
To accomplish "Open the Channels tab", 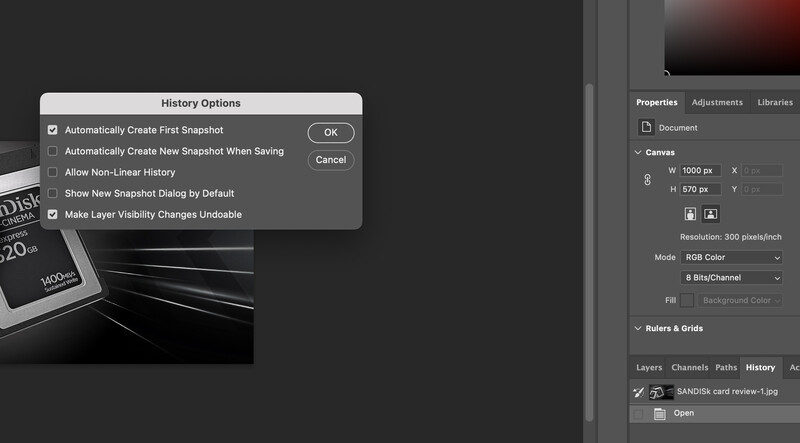I will point(690,367).
